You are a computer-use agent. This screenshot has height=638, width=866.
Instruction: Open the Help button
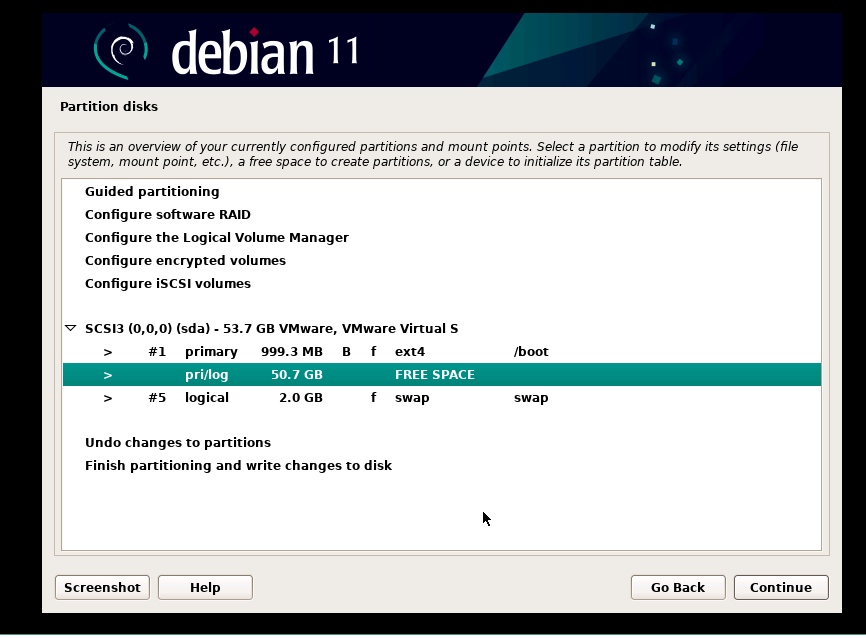coord(205,587)
